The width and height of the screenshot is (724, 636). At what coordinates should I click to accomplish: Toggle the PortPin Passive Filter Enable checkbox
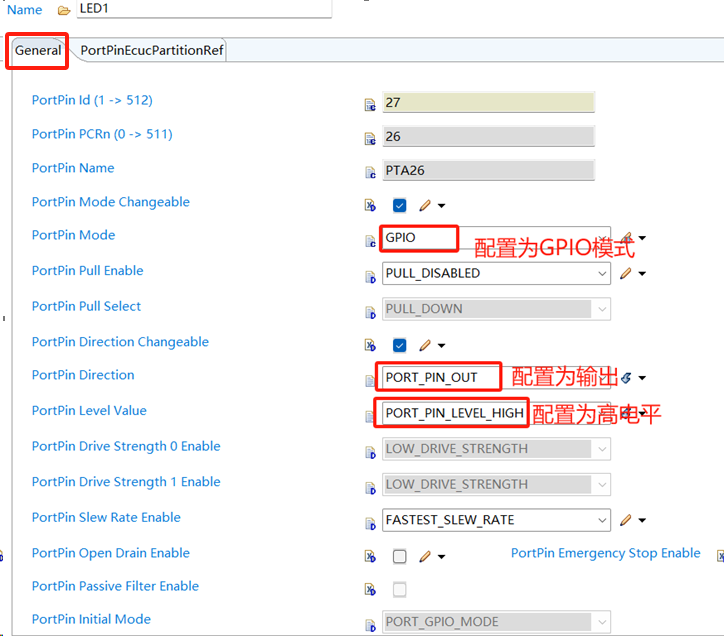tap(400, 590)
